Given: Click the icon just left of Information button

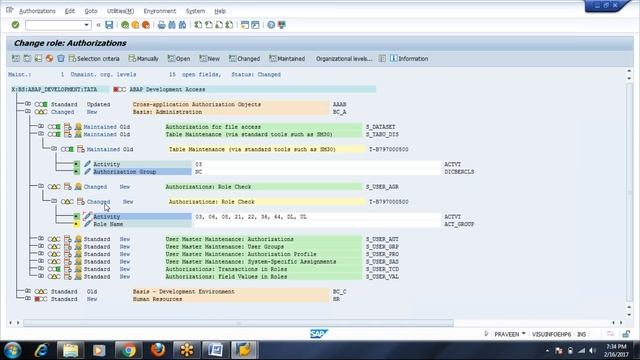Looking at the screenshot, I should pyautogui.click(x=382, y=58).
